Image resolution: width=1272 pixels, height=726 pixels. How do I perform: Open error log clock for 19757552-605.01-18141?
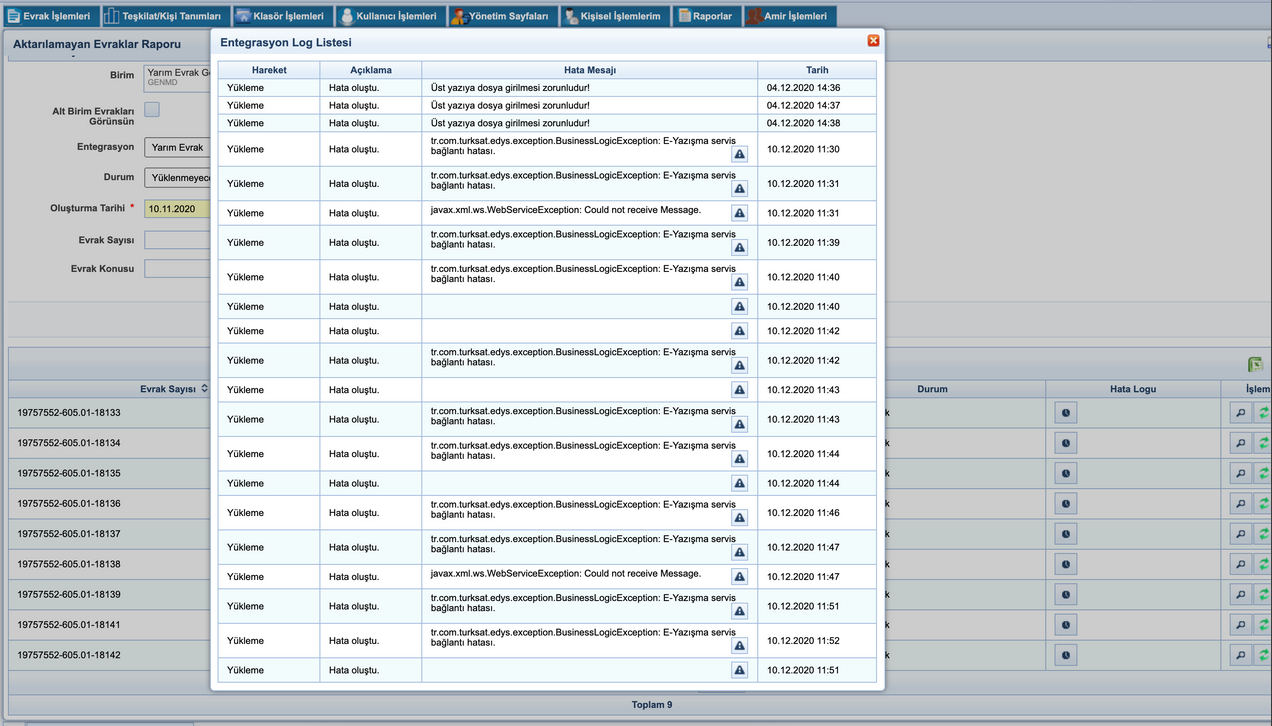1066,625
